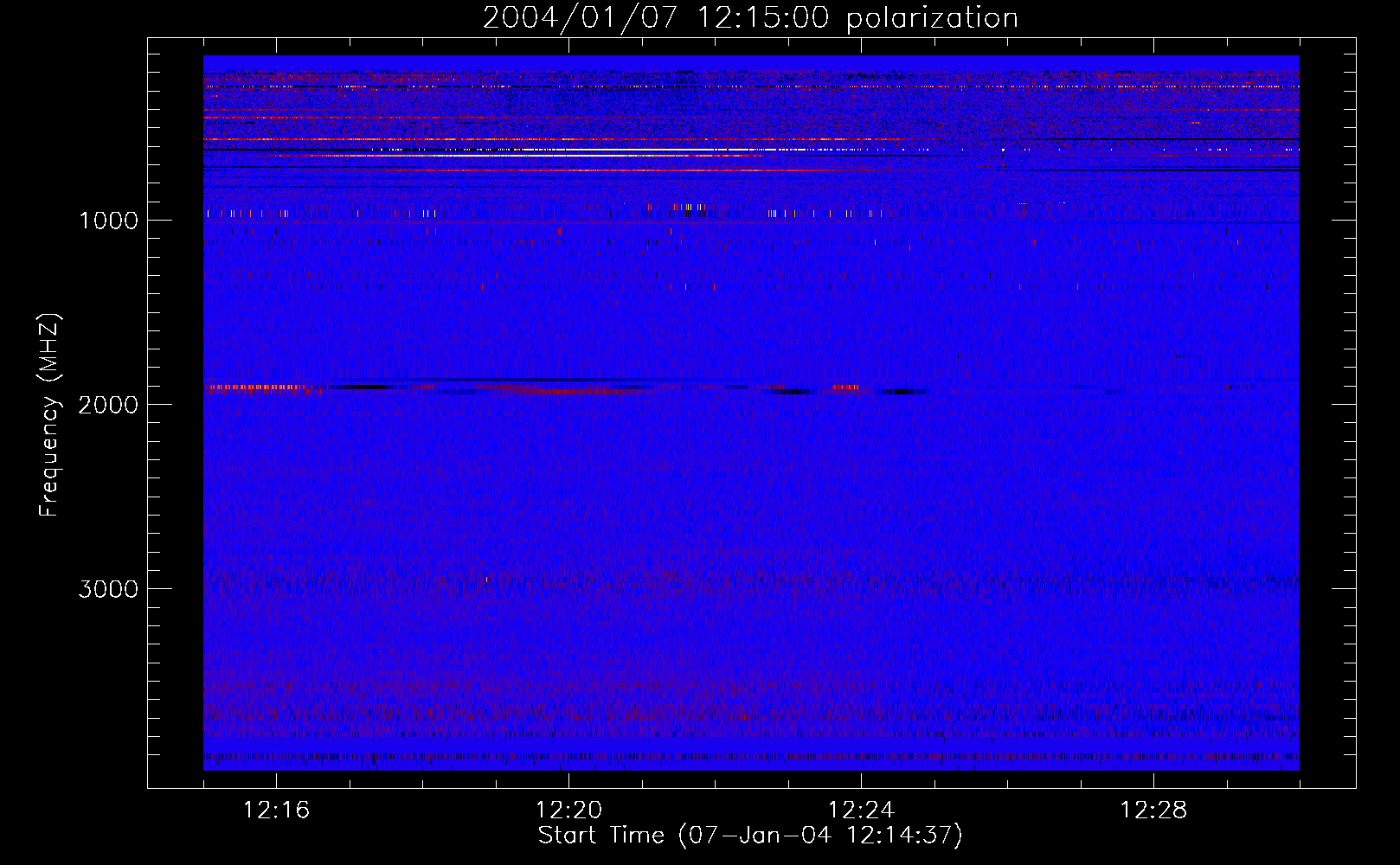Click the '12:28' time axis label
Image resolution: width=1400 pixels, height=865 pixels.
point(1153,811)
